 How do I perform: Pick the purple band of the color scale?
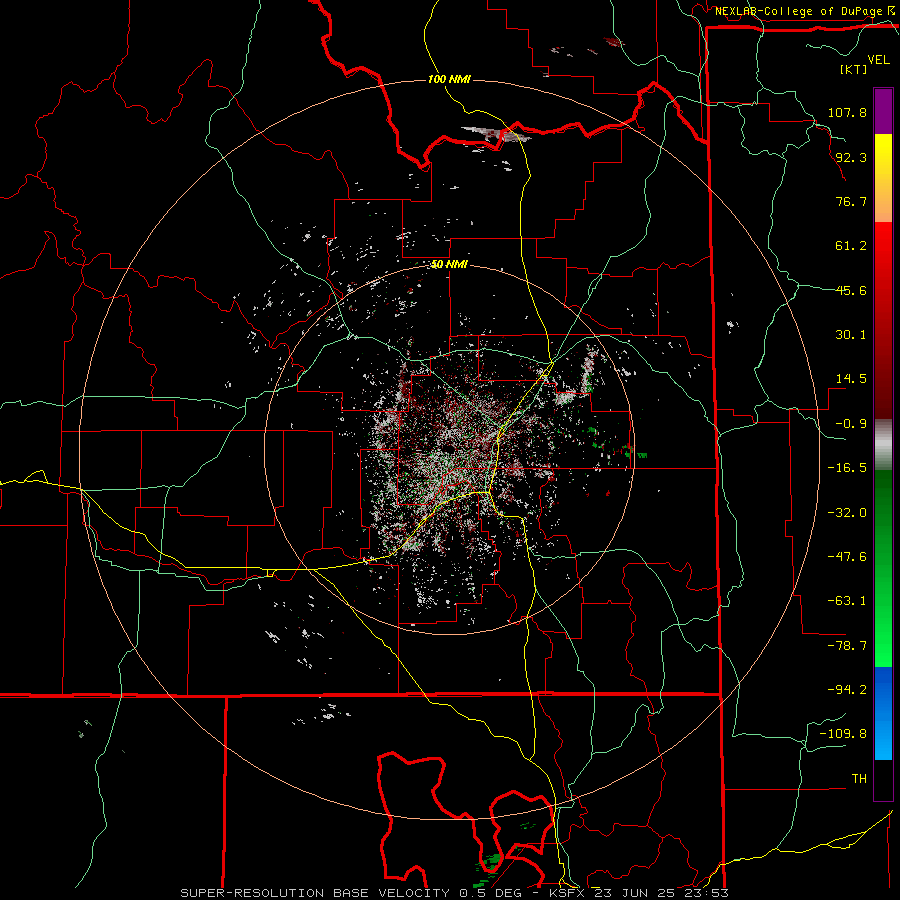click(883, 111)
